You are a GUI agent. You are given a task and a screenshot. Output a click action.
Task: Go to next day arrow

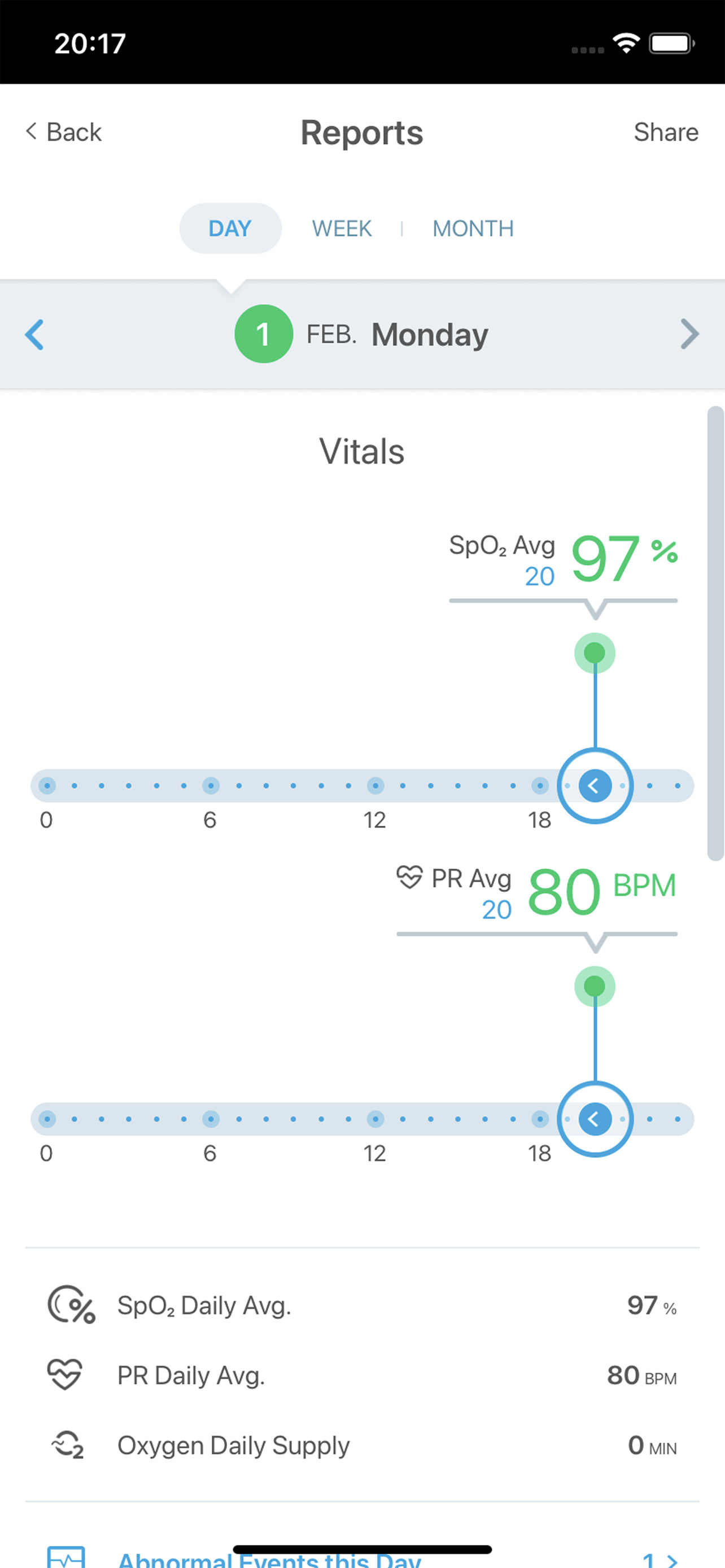pyautogui.click(x=689, y=334)
